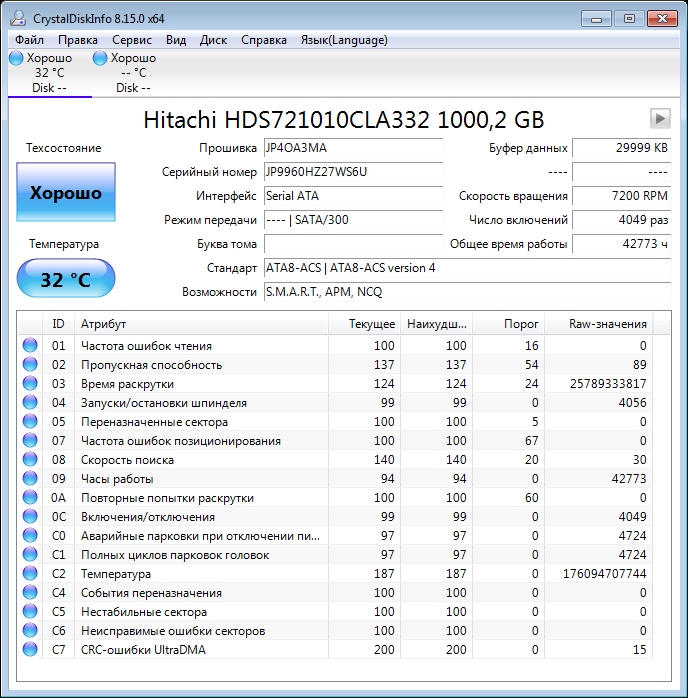
Task: Click status orb for attribute 03
Action: [30, 383]
